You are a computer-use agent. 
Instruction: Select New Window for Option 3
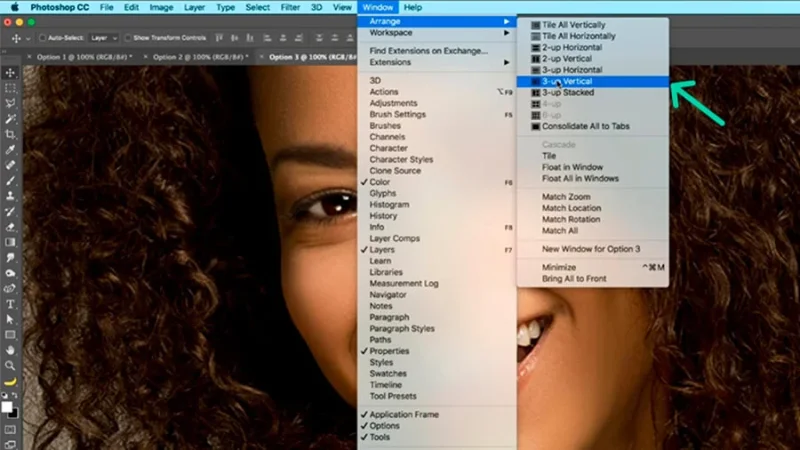click(x=593, y=249)
